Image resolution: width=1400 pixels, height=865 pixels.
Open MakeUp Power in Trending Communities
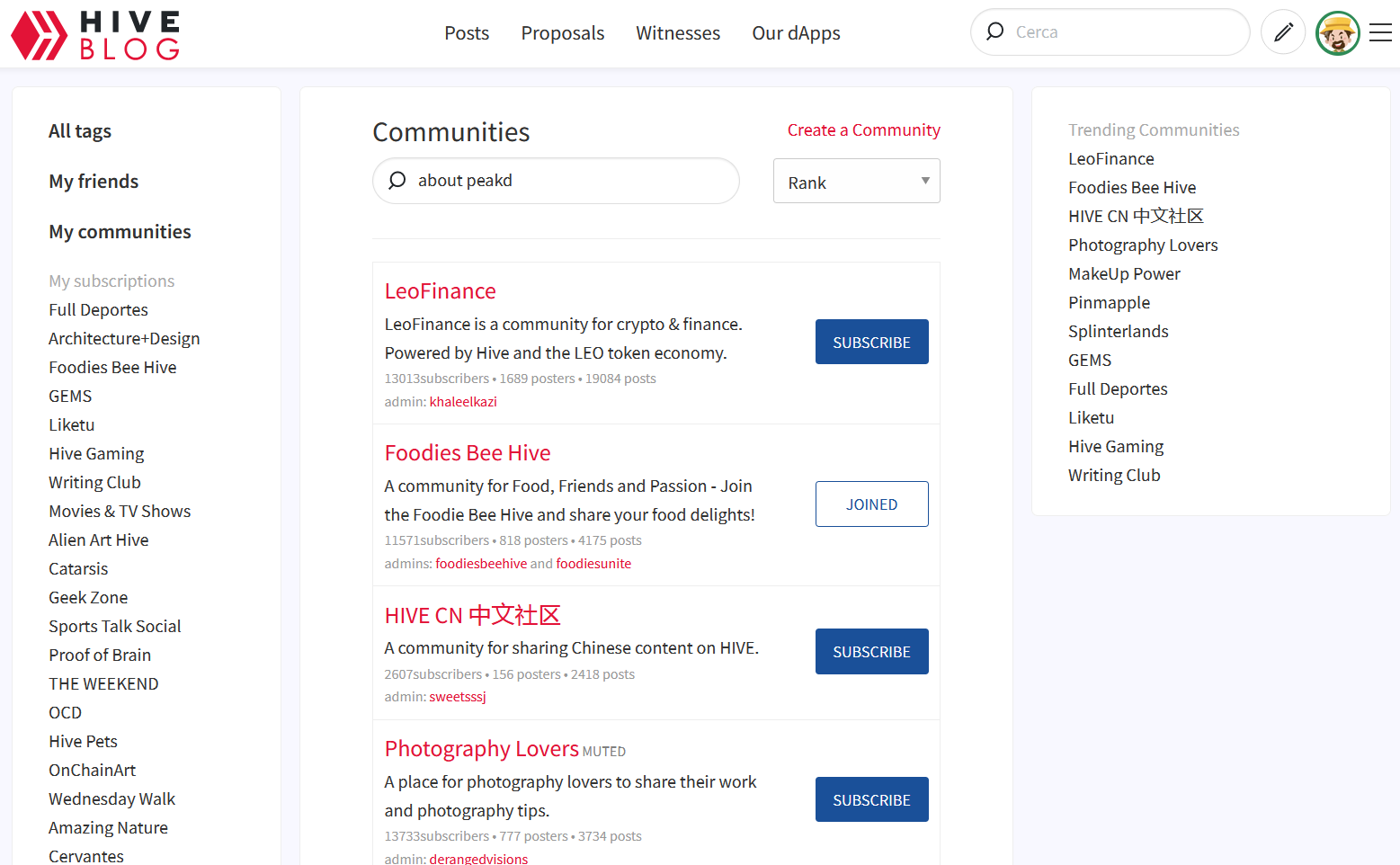pos(1124,274)
